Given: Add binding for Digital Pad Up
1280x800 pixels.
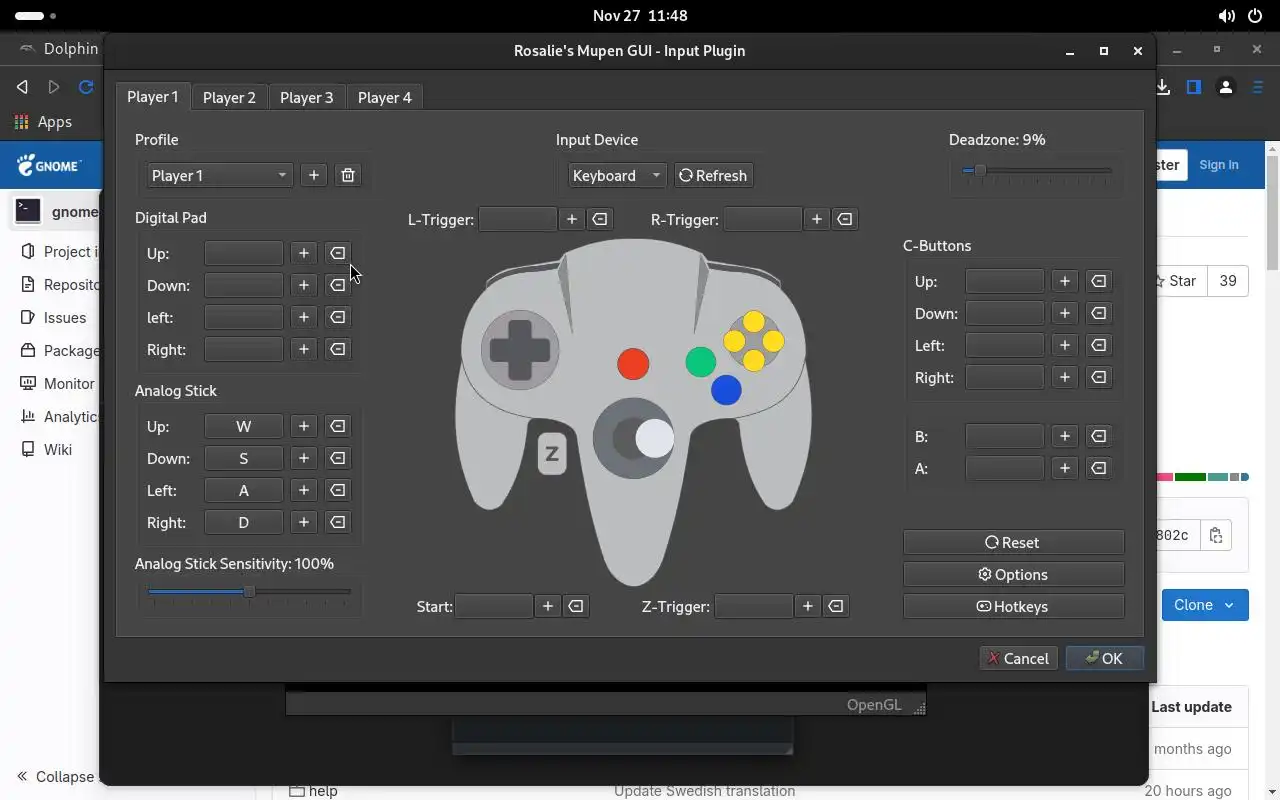Looking at the screenshot, I should point(304,253).
